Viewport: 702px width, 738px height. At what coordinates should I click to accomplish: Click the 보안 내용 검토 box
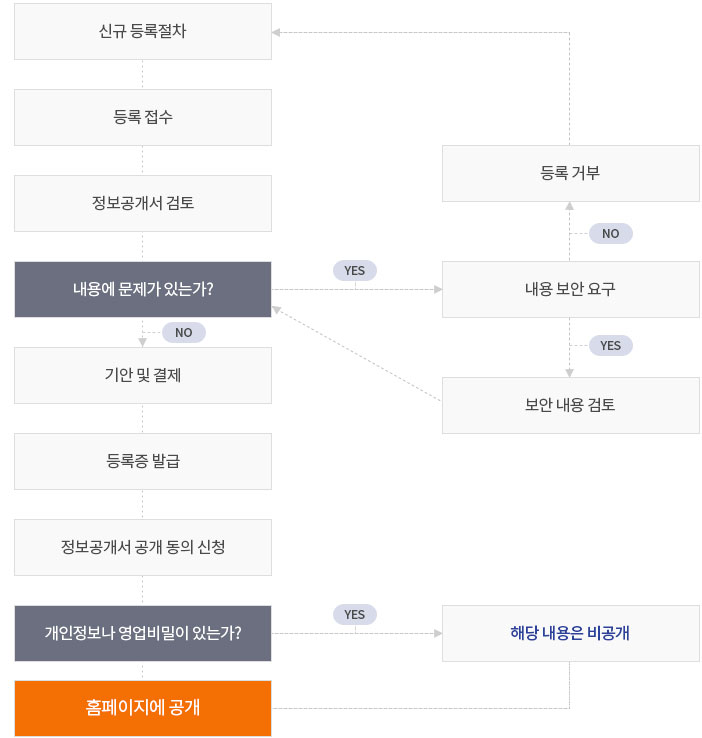[x=570, y=405]
